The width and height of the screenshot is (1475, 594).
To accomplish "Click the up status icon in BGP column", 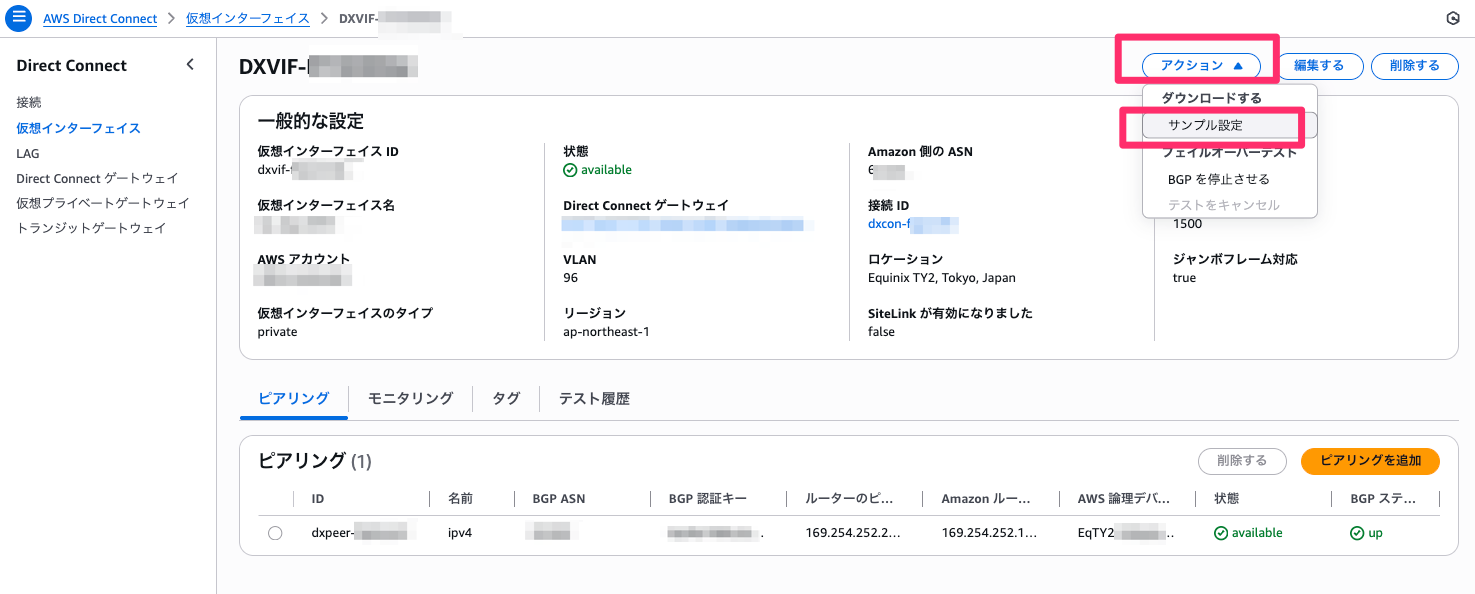I will click(x=1357, y=533).
